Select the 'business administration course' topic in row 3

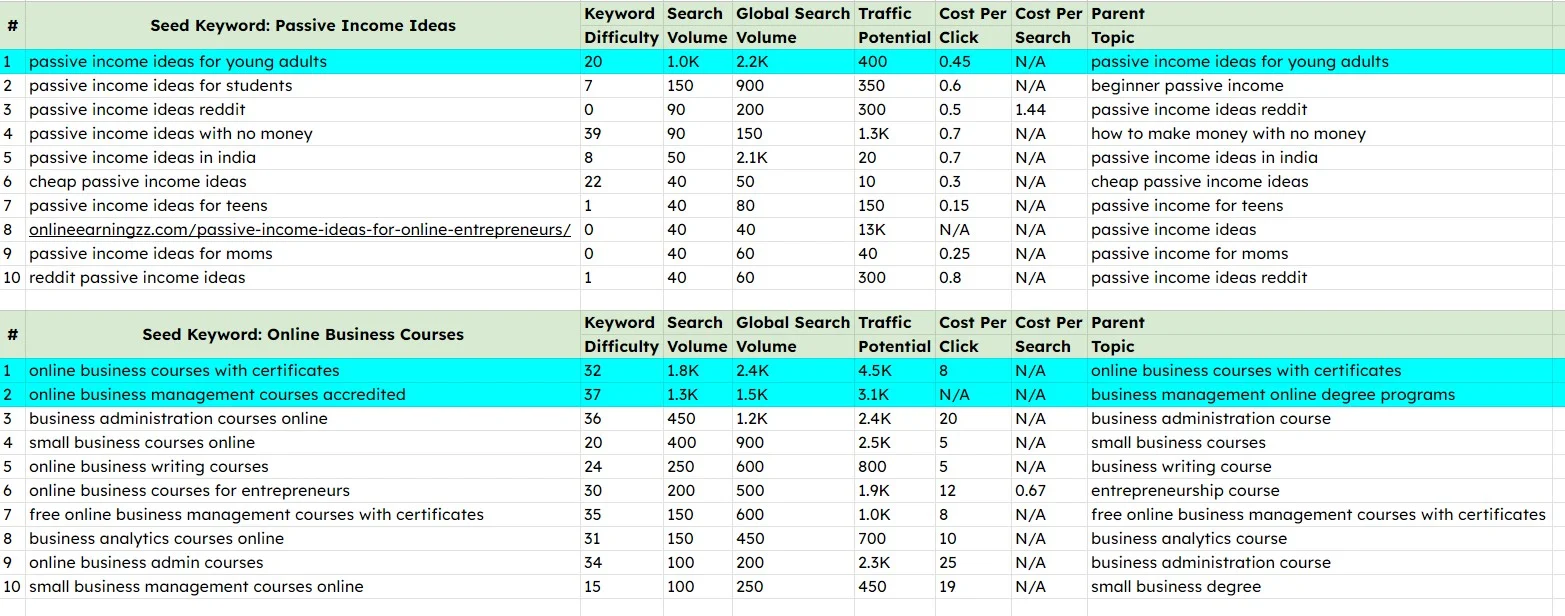[x=1211, y=419]
